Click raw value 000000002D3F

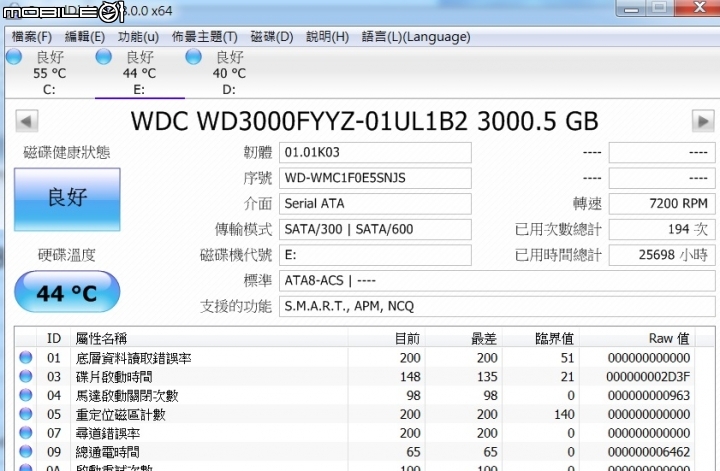648,377
